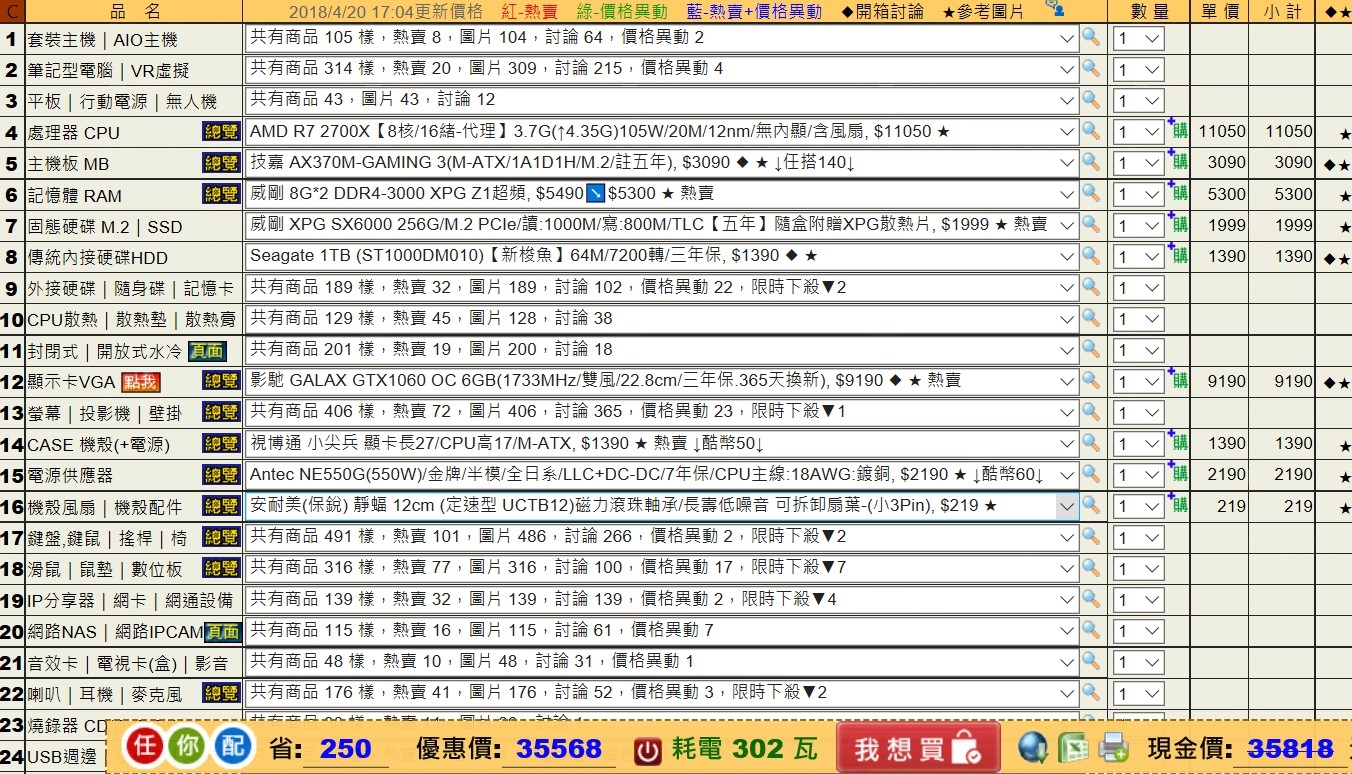Viewport: 1352px width, 774px height.
Task: Click the 總覽 button in the CPU row
Action: pyautogui.click(x=221, y=132)
